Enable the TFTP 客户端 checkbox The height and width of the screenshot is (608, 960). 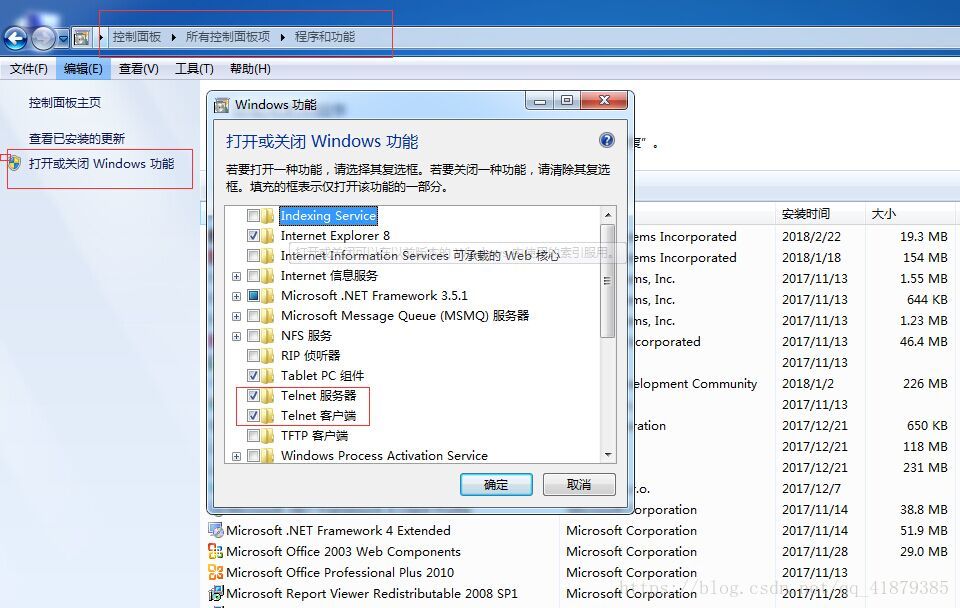(x=253, y=436)
